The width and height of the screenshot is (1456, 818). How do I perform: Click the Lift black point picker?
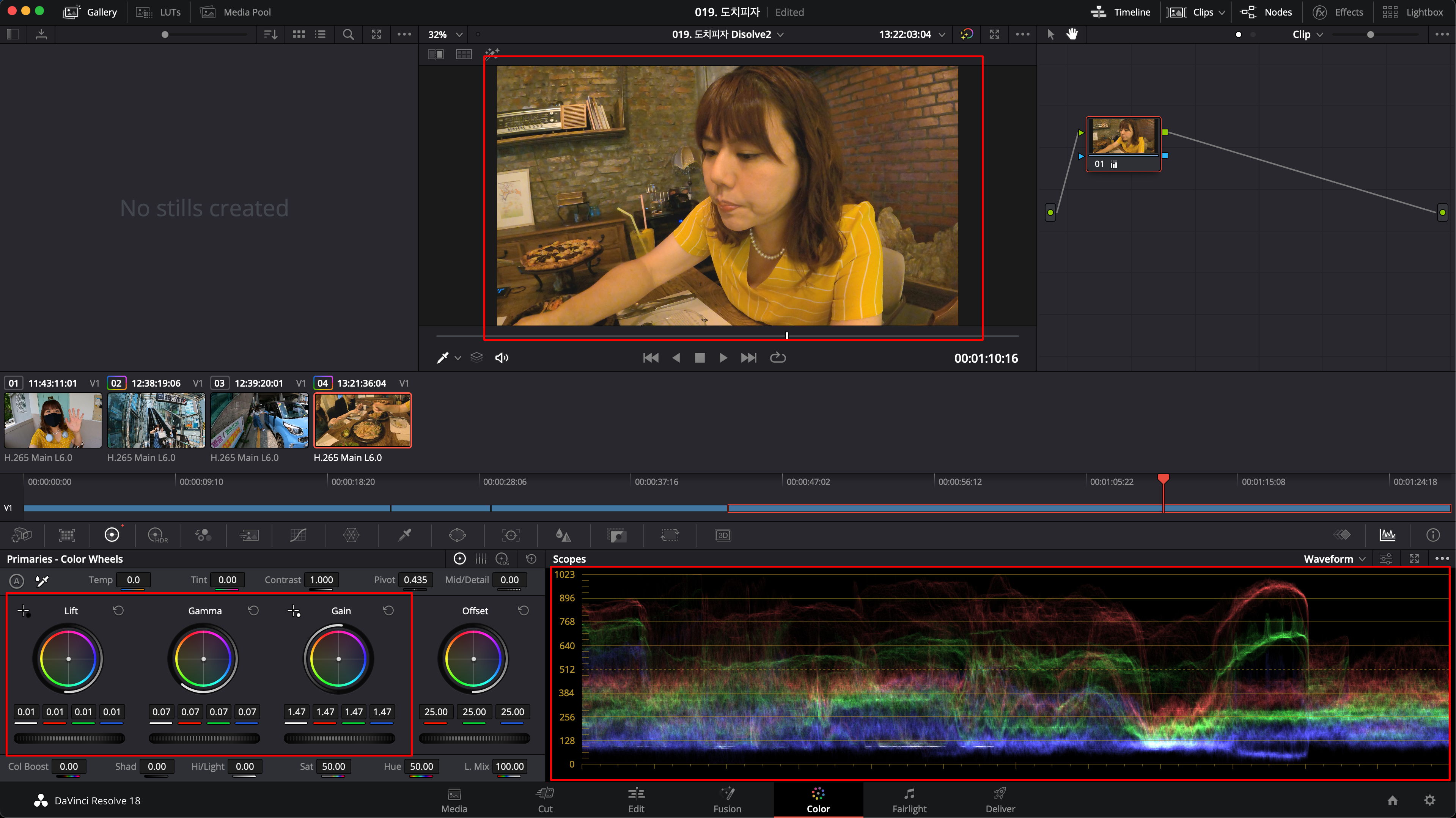[x=23, y=610]
